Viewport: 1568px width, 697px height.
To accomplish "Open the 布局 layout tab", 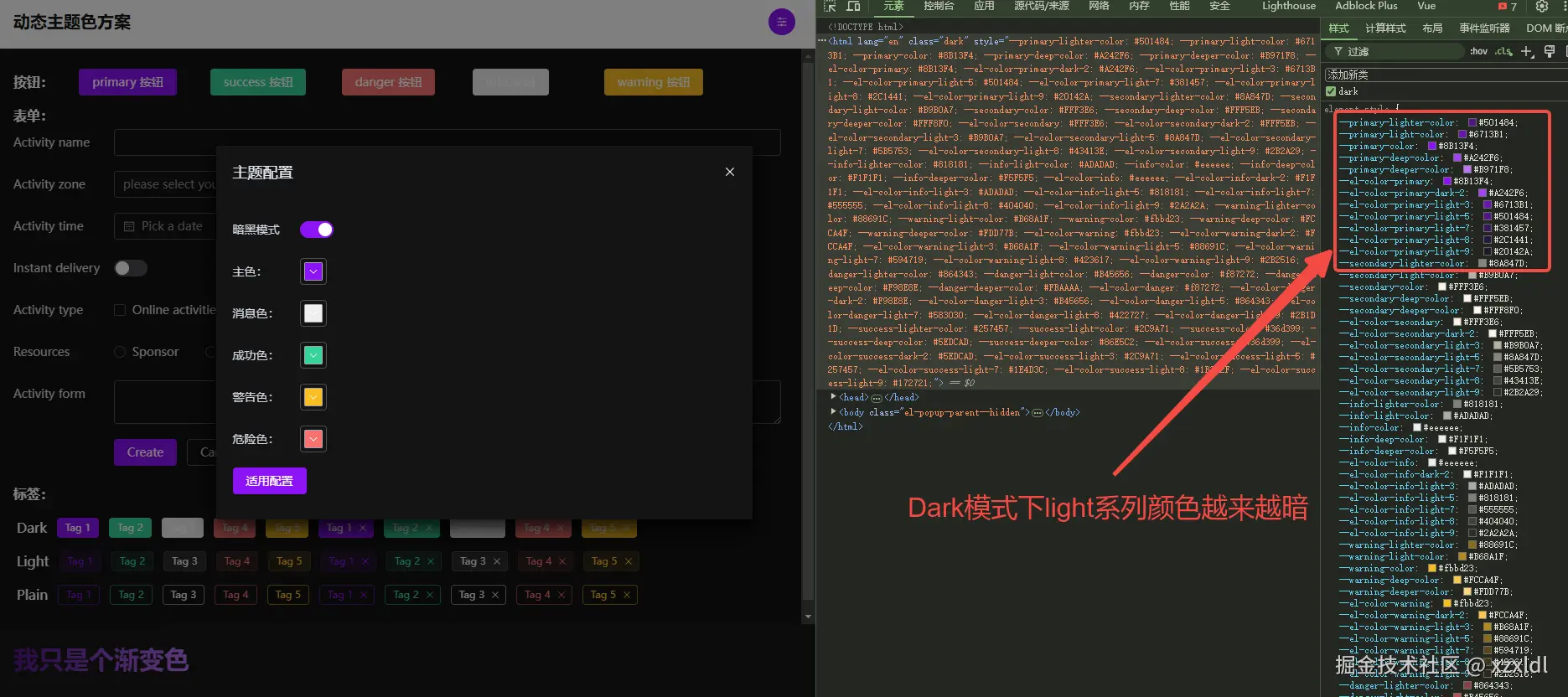I will [1432, 28].
